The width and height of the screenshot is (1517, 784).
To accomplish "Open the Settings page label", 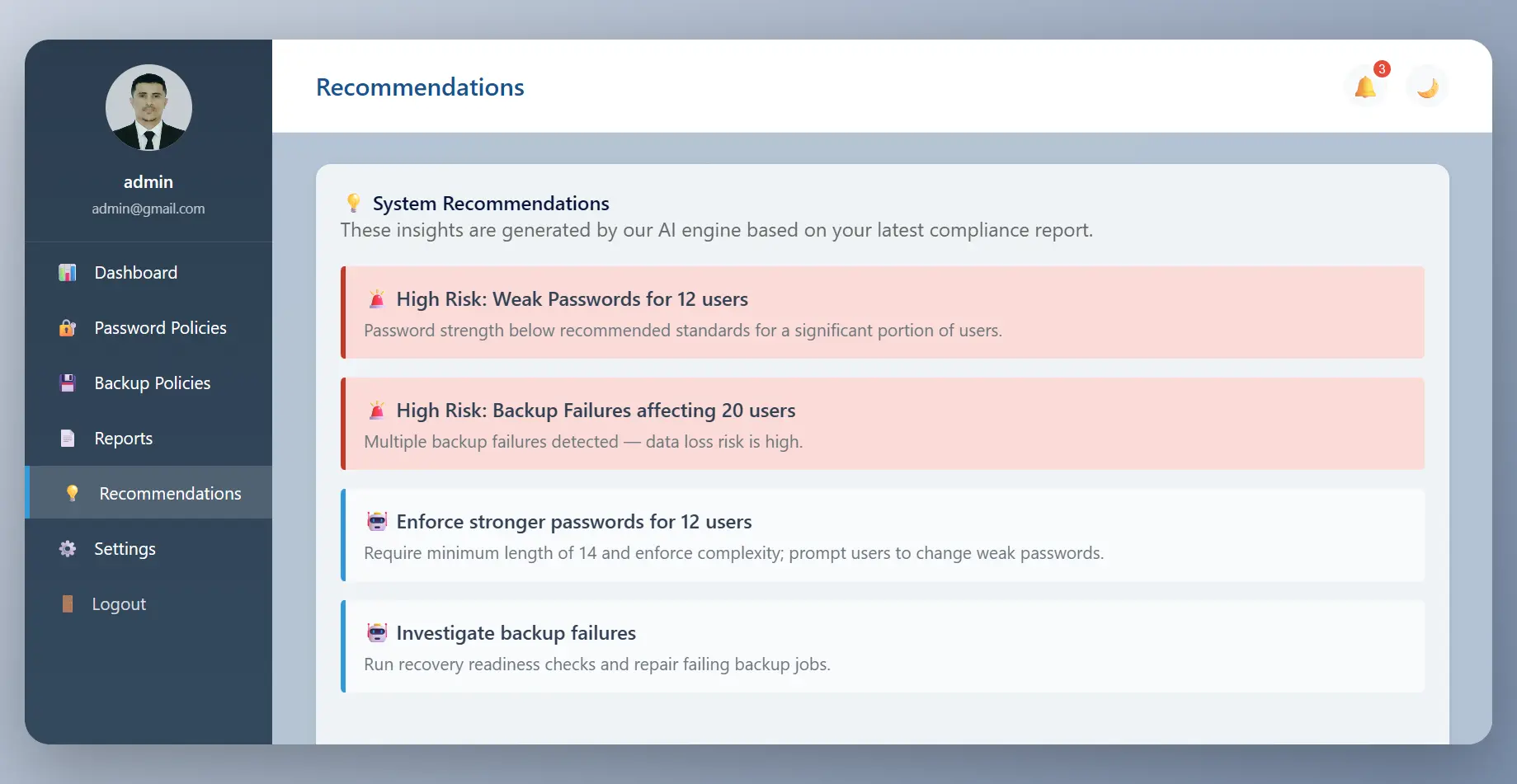I will click(125, 549).
